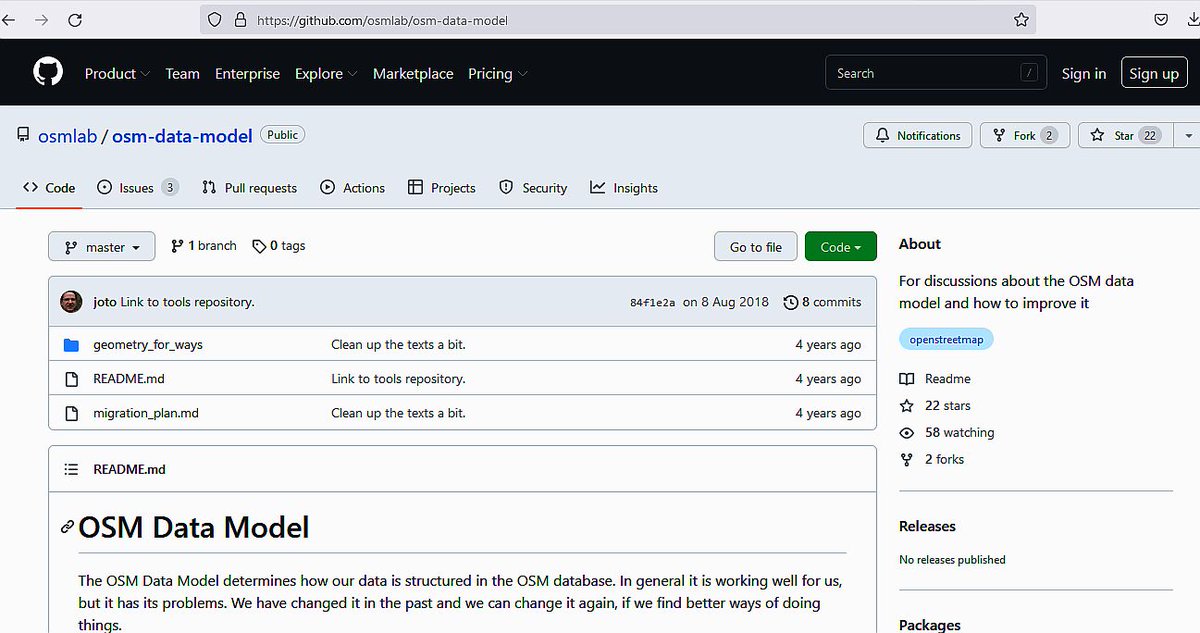Viewport: 1200px width, 633px height.
Task: Open commit hash 84f1e2a
Action: [653, 302]
